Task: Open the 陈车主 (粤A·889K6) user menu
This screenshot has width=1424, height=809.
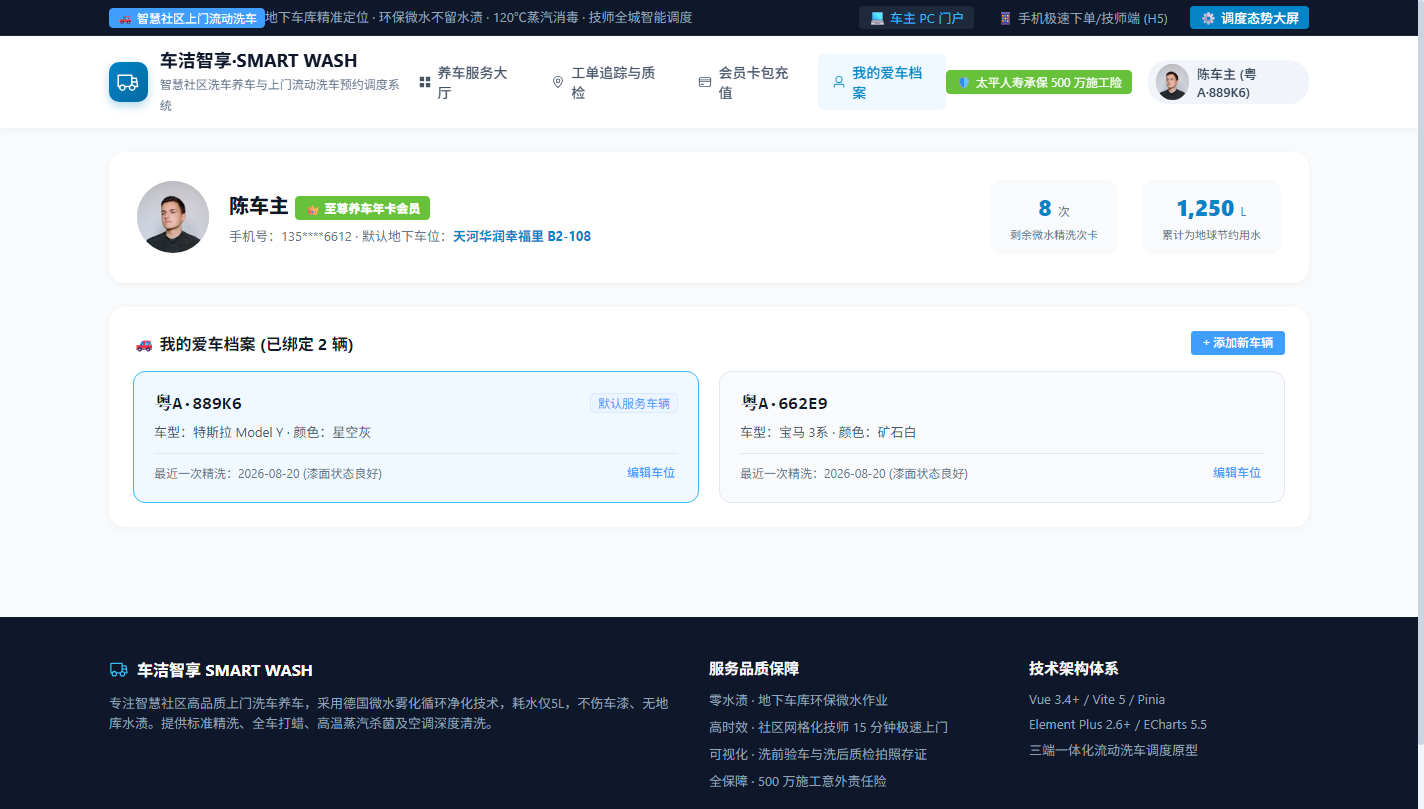Action: point(1228,82)
